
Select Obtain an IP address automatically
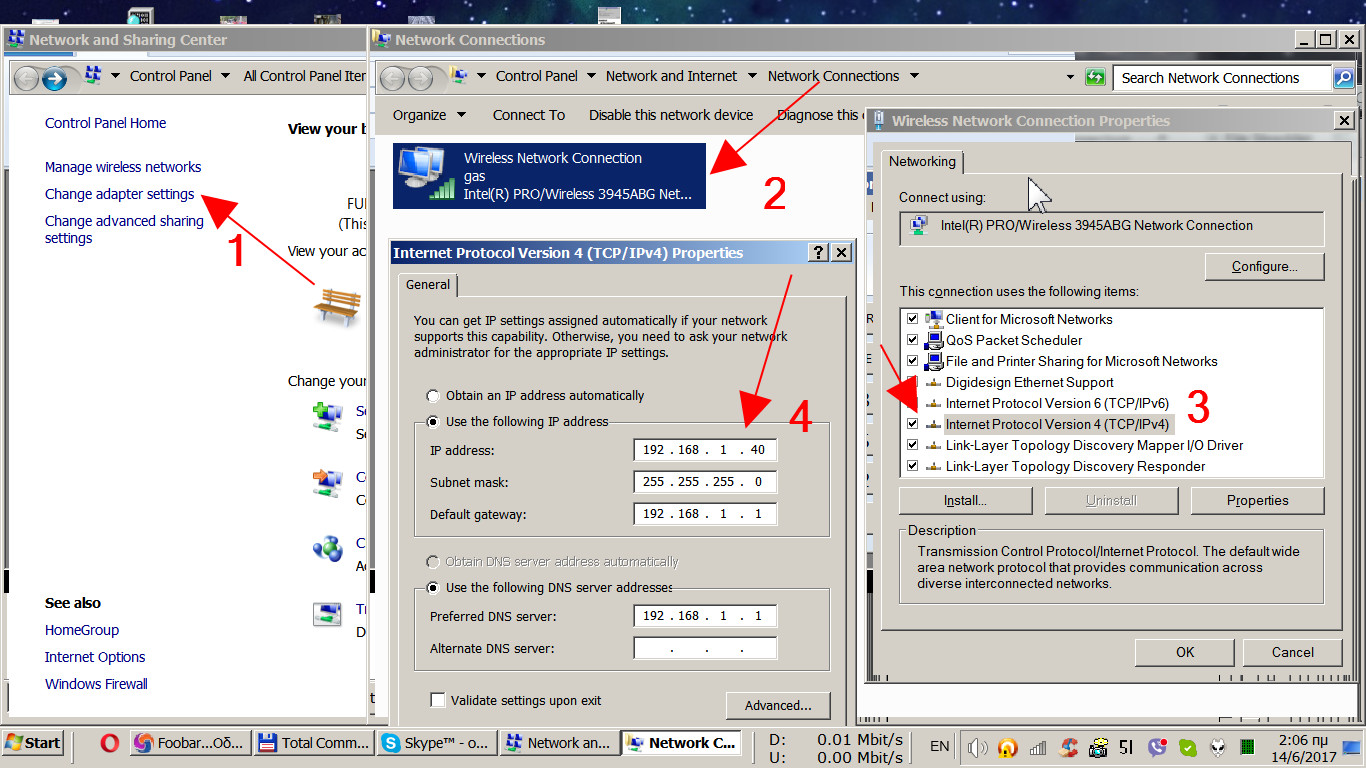(x=433, y=396)
